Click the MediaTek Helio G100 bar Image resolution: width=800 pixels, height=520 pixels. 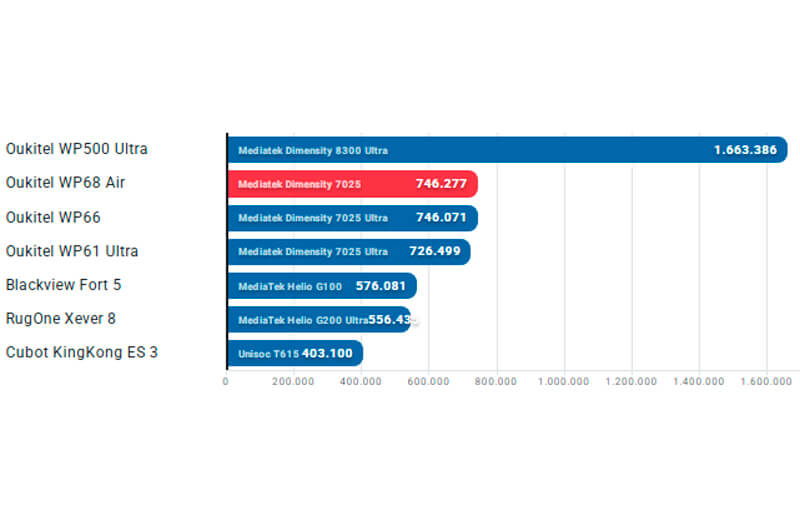[x=322, y=286]
